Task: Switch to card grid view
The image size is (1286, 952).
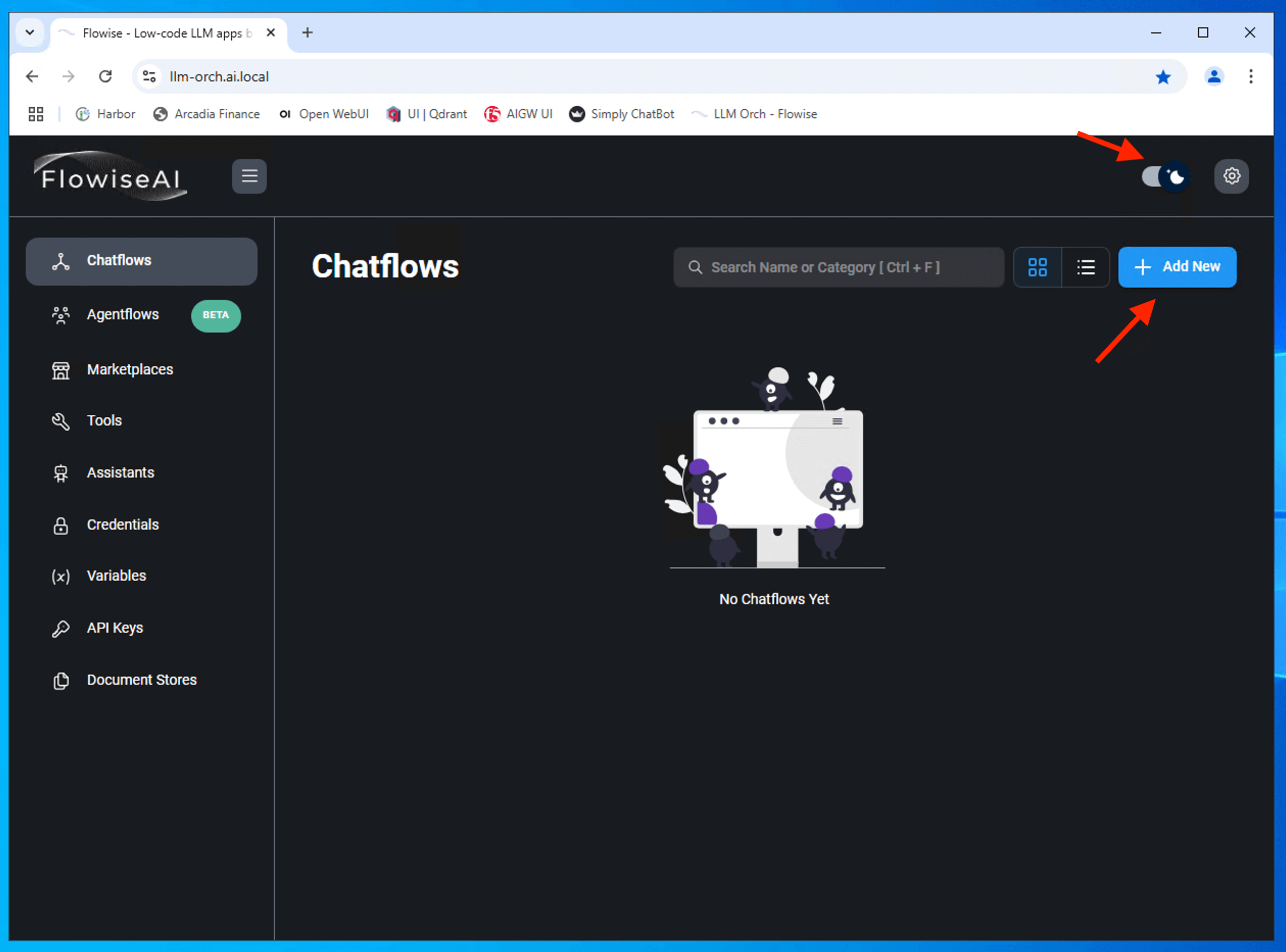Action: pyautogui.click(x=1037, y=268)
